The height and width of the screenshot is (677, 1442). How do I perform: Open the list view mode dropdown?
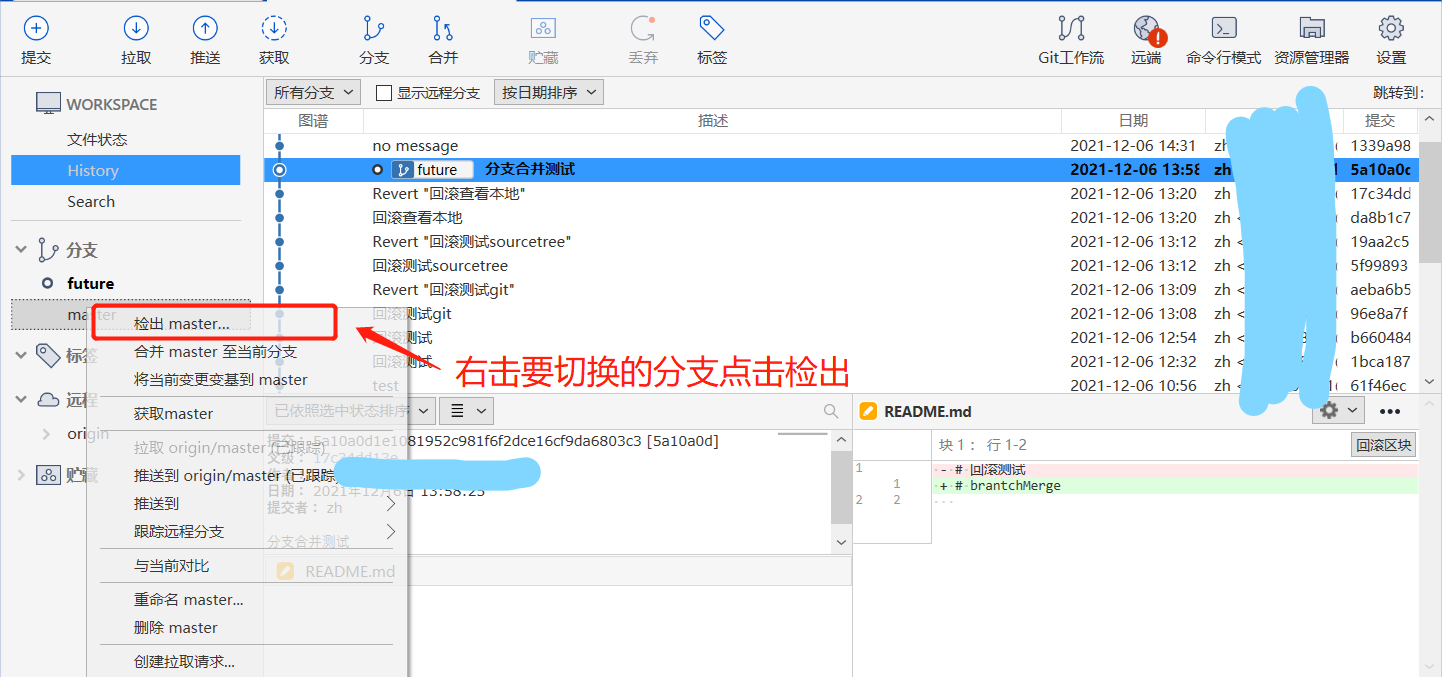tap(468, 411)
